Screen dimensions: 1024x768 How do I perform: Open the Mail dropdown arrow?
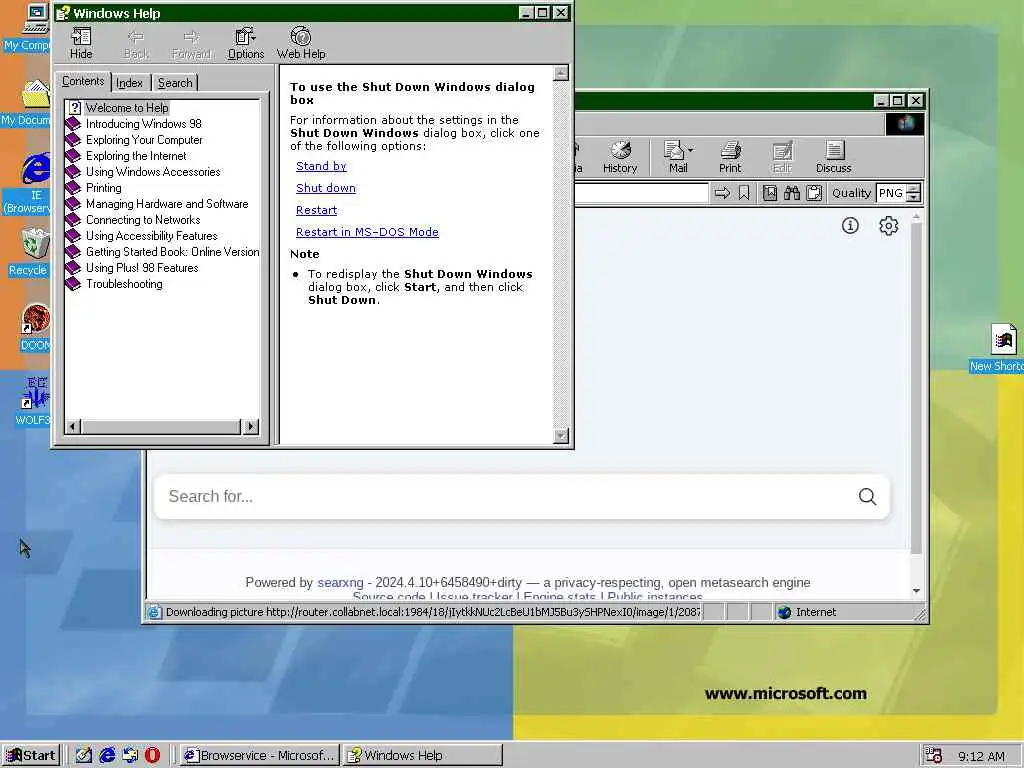point(691,150)
